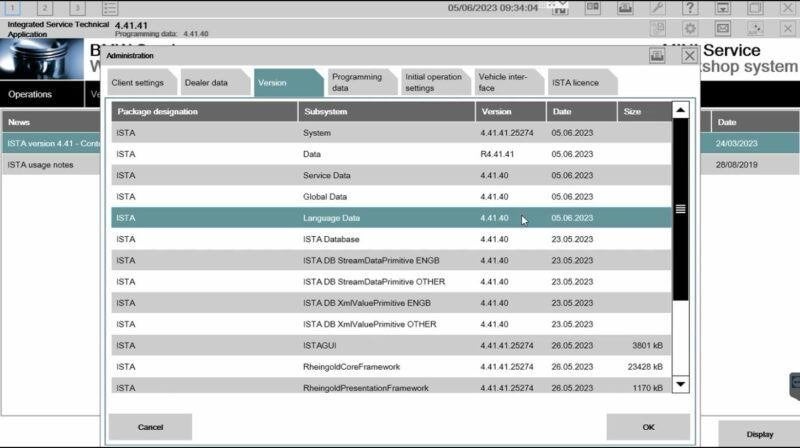Click the 23428 kB size cell
Screen dimensions: 800x448
point(645,367)
